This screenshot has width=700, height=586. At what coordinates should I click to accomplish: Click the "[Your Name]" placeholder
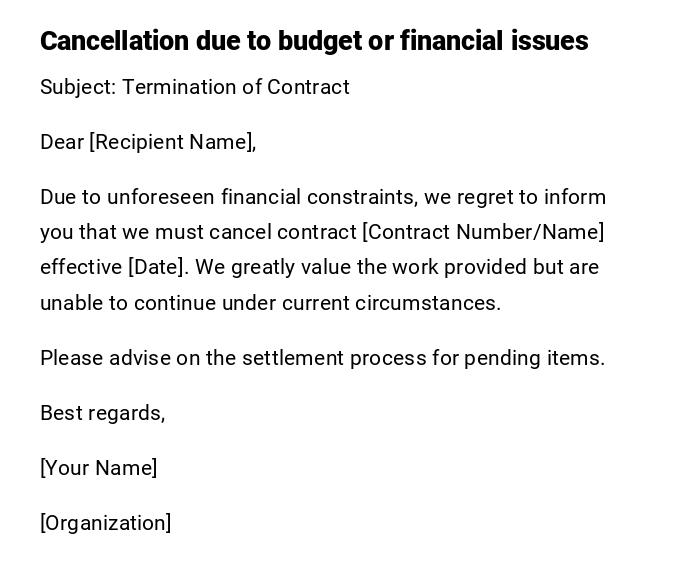pyautogui.click(x=99, y=468)
